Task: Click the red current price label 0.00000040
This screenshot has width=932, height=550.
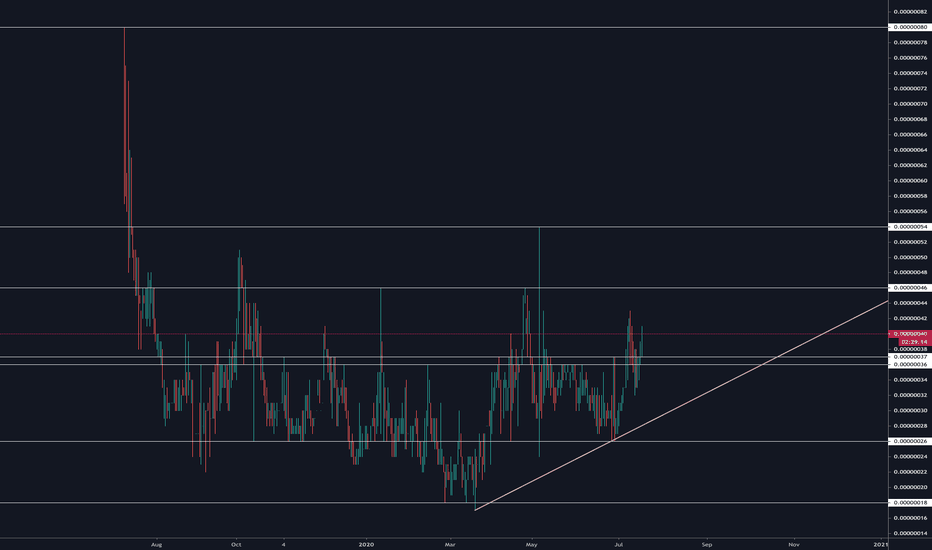Action: click(909, 334)
